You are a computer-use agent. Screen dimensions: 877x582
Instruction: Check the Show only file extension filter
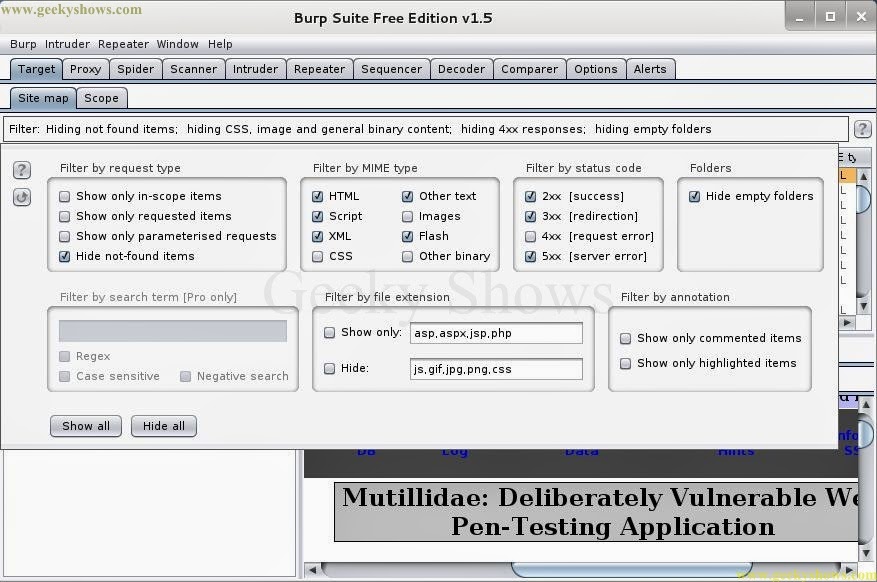coord(329,332)
